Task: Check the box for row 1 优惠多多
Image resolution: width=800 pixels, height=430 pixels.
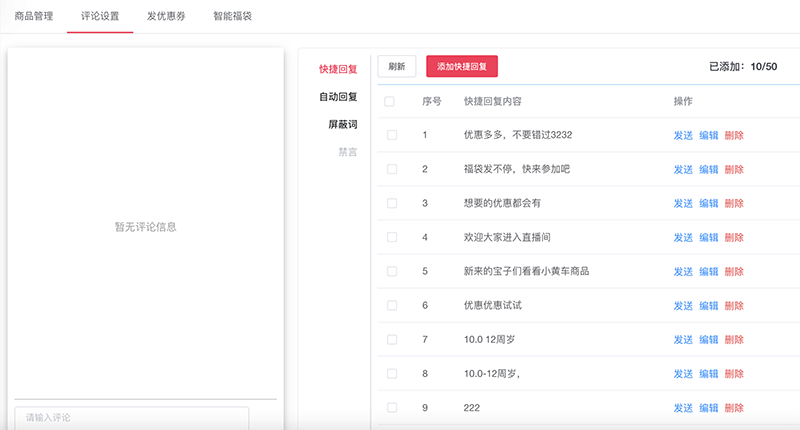Action: tap(392, 135)
